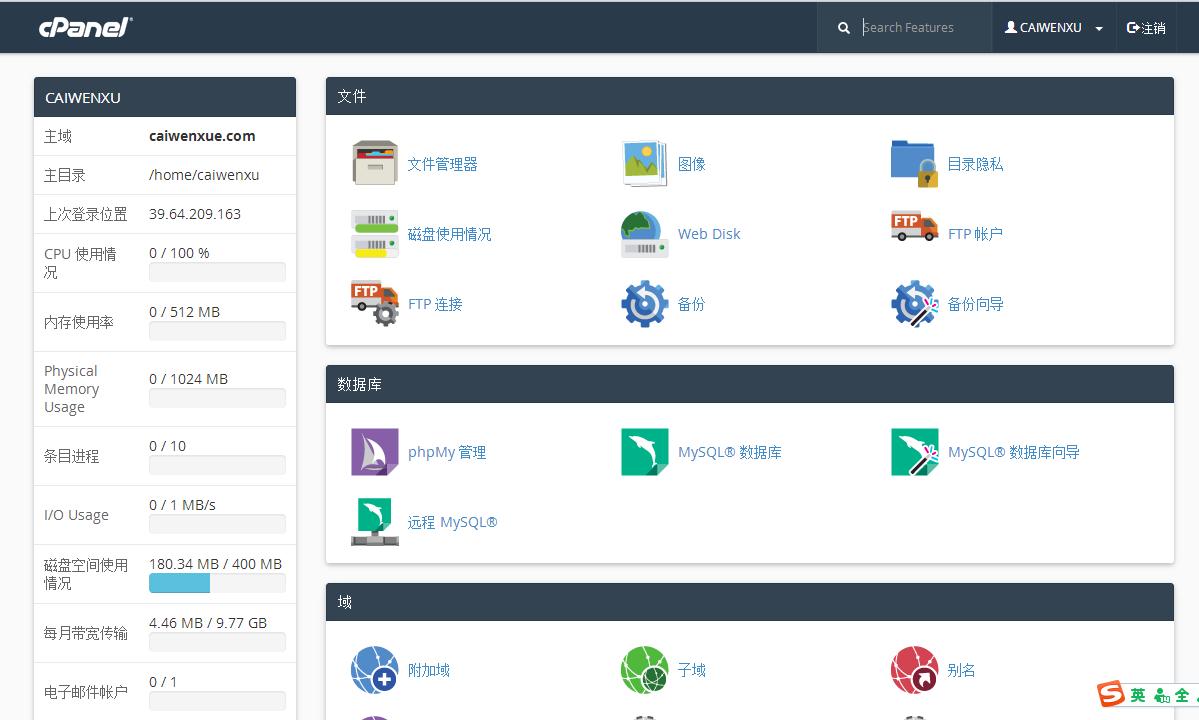This screenshot has width=1199, height=720.
Task: Click the MySQL® 数据库 dolphin icon
Action: (644, 452)
